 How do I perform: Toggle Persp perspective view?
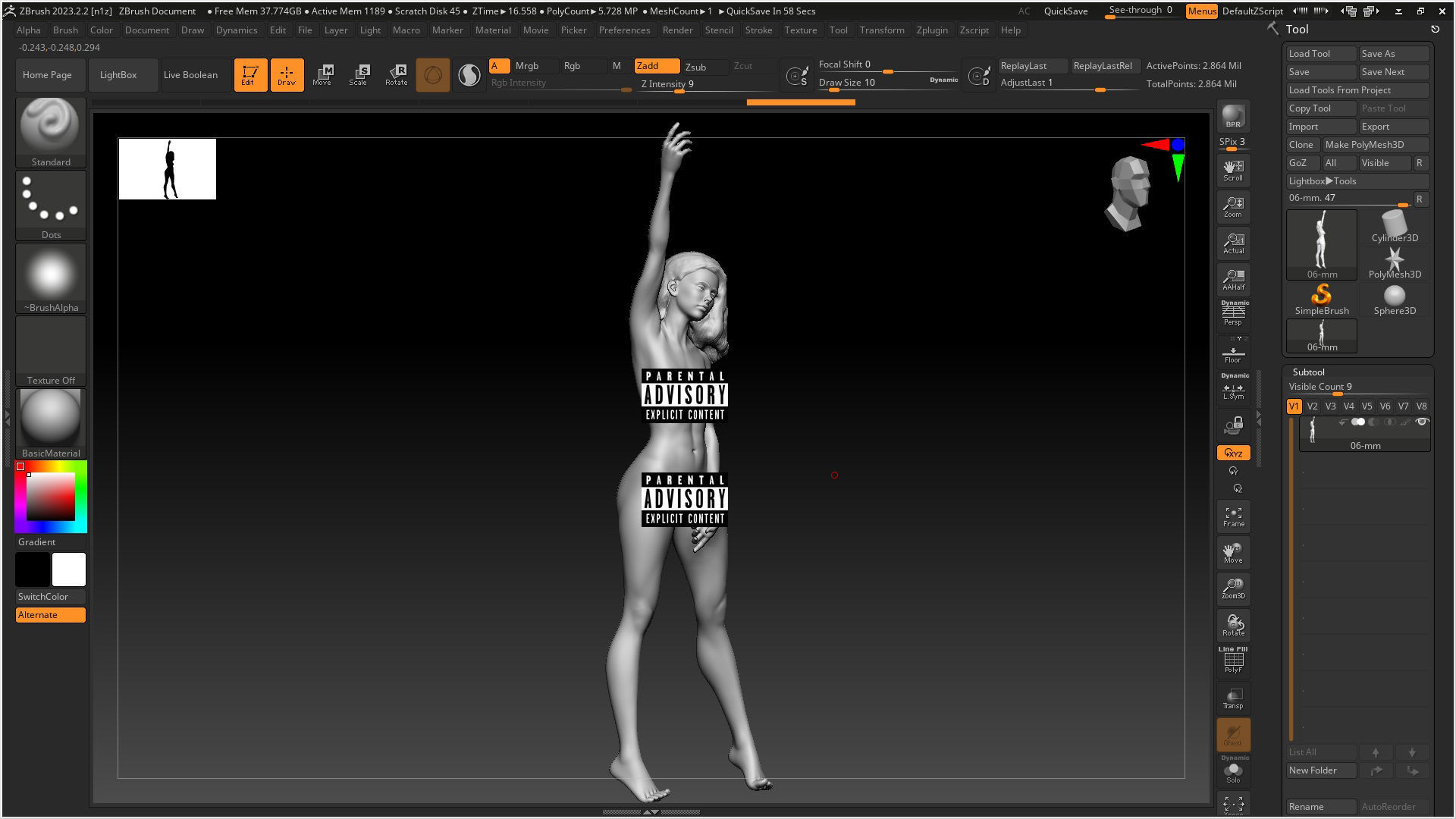1233,314
